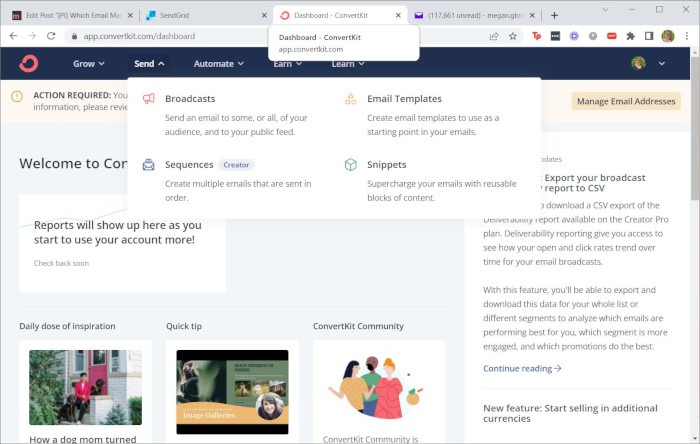Screen dimensions: 700x444
Task: Click the ConvertKit account avatar in the navbar
Action: click(638, 63)
